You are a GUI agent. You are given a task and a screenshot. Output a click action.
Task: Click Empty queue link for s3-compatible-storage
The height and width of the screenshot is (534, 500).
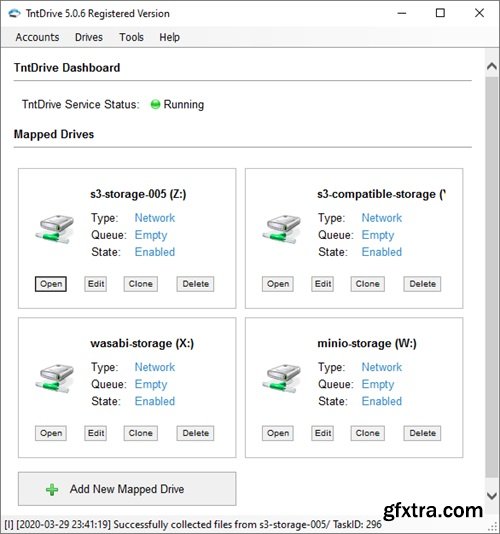coord(378,235)
